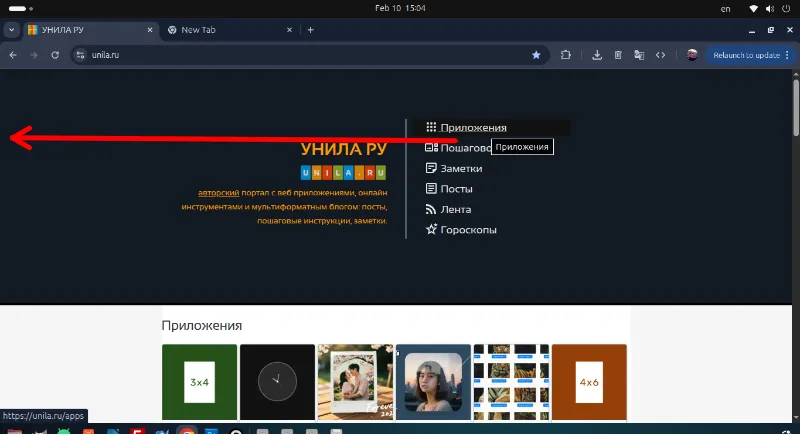Image resolution: width=800 pixels, height=434 pixels.
Task: Open the en keyboard language selector
Action: (725, 8)
